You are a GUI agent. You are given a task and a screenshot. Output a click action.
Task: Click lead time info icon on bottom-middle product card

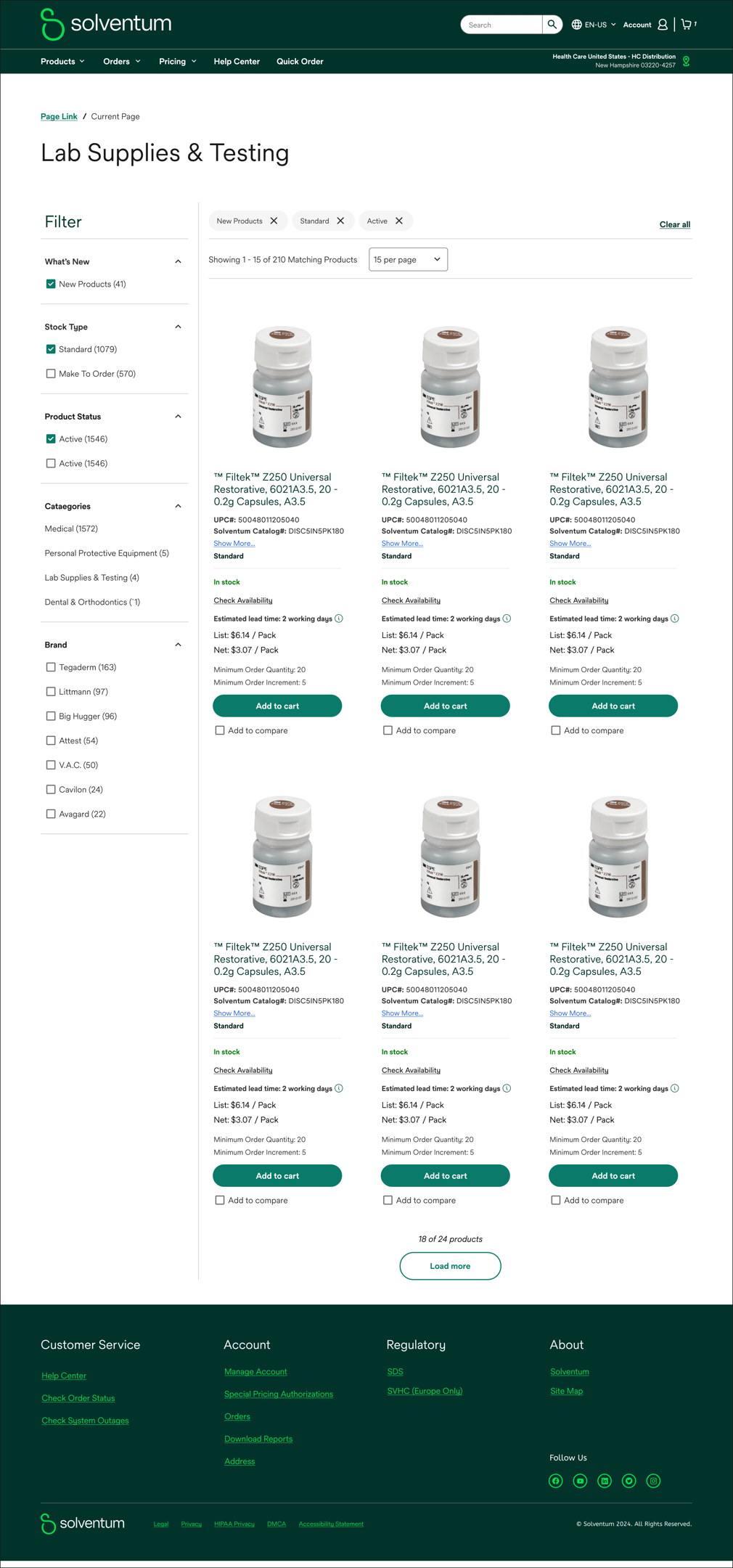coord(507,1088)
